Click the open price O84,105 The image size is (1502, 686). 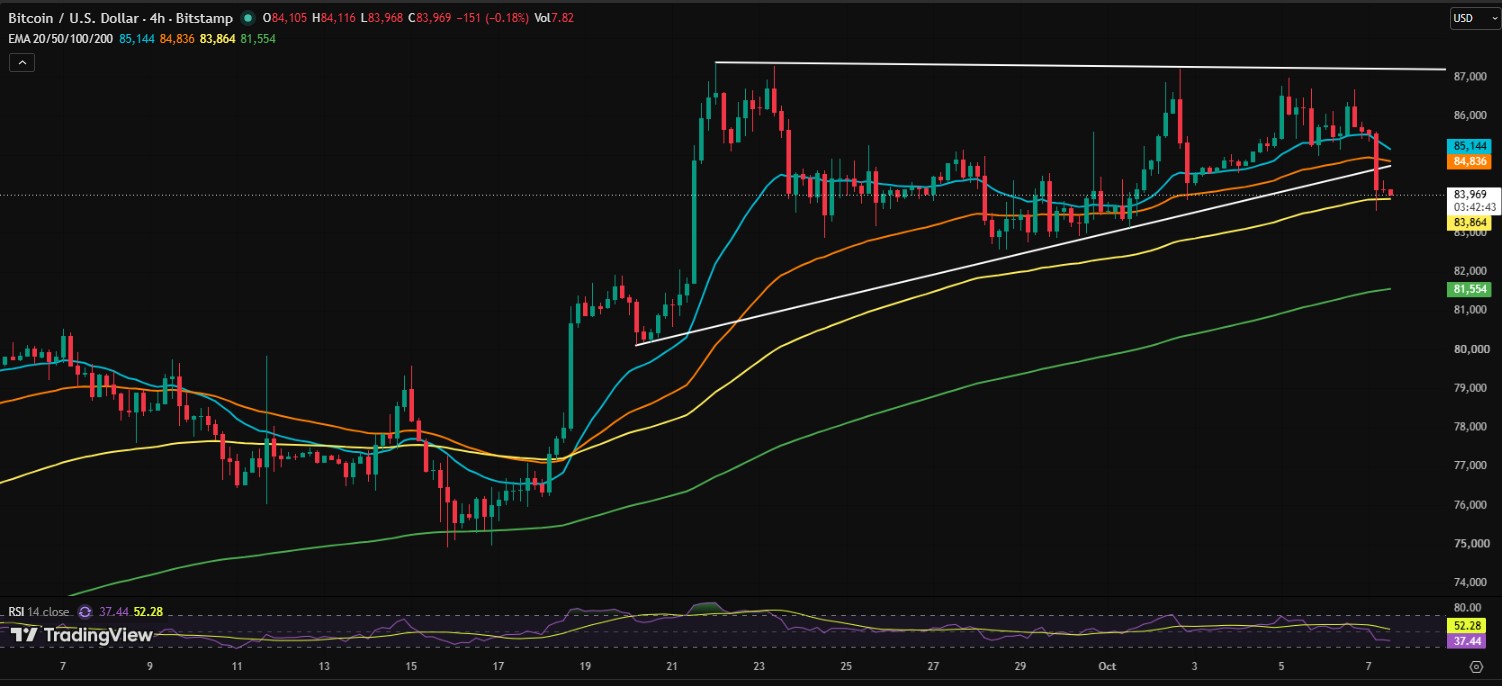(x=286, y=18)
